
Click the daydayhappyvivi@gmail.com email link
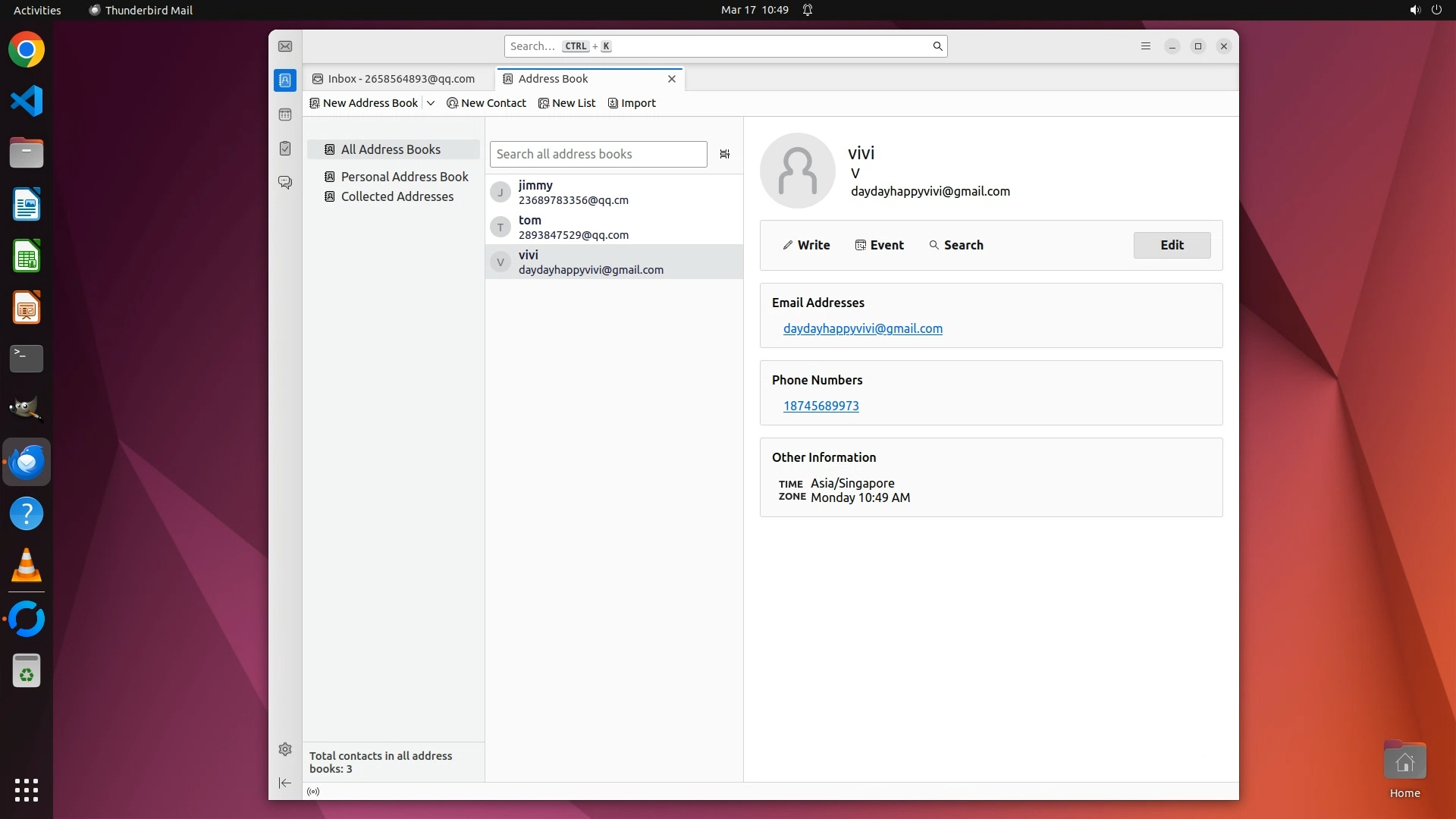click(862, 328)
